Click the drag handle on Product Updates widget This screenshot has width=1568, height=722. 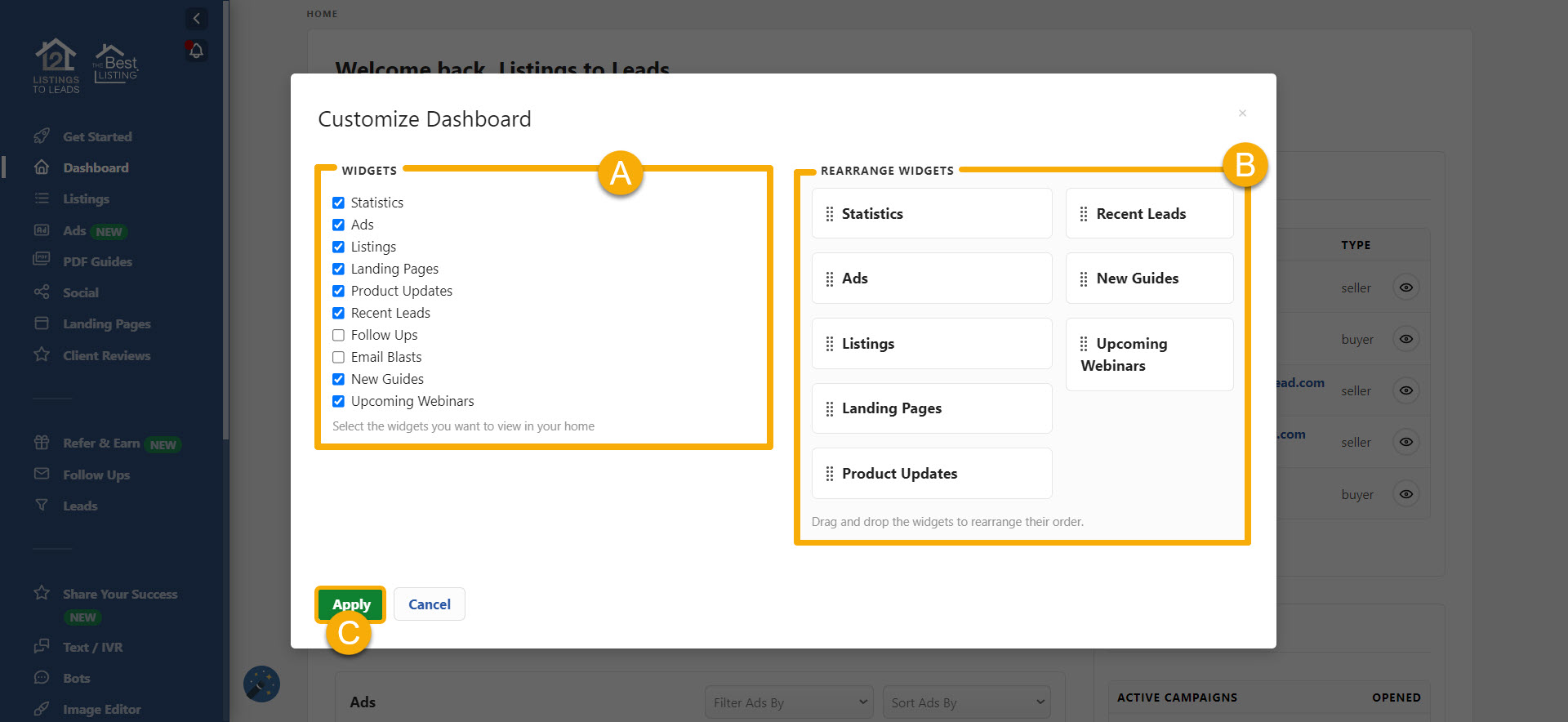830,474
